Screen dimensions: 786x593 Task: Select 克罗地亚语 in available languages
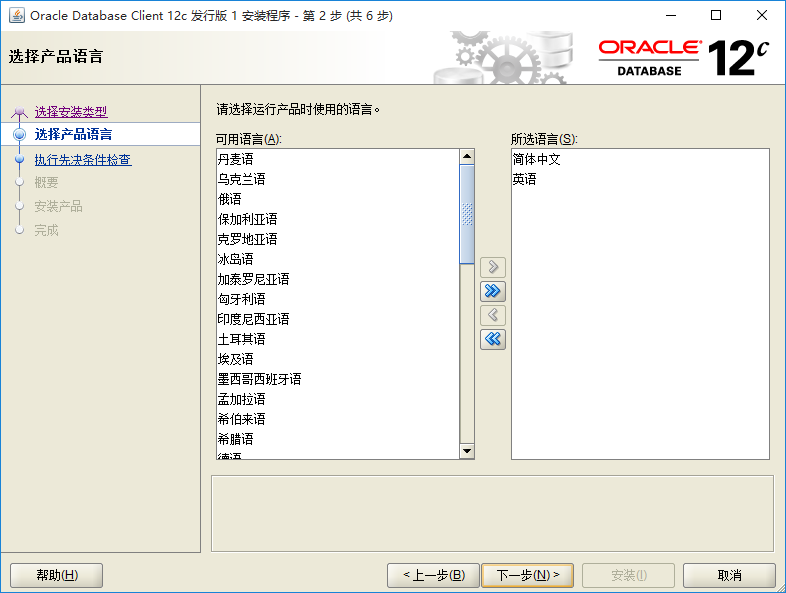coord(338,239)
